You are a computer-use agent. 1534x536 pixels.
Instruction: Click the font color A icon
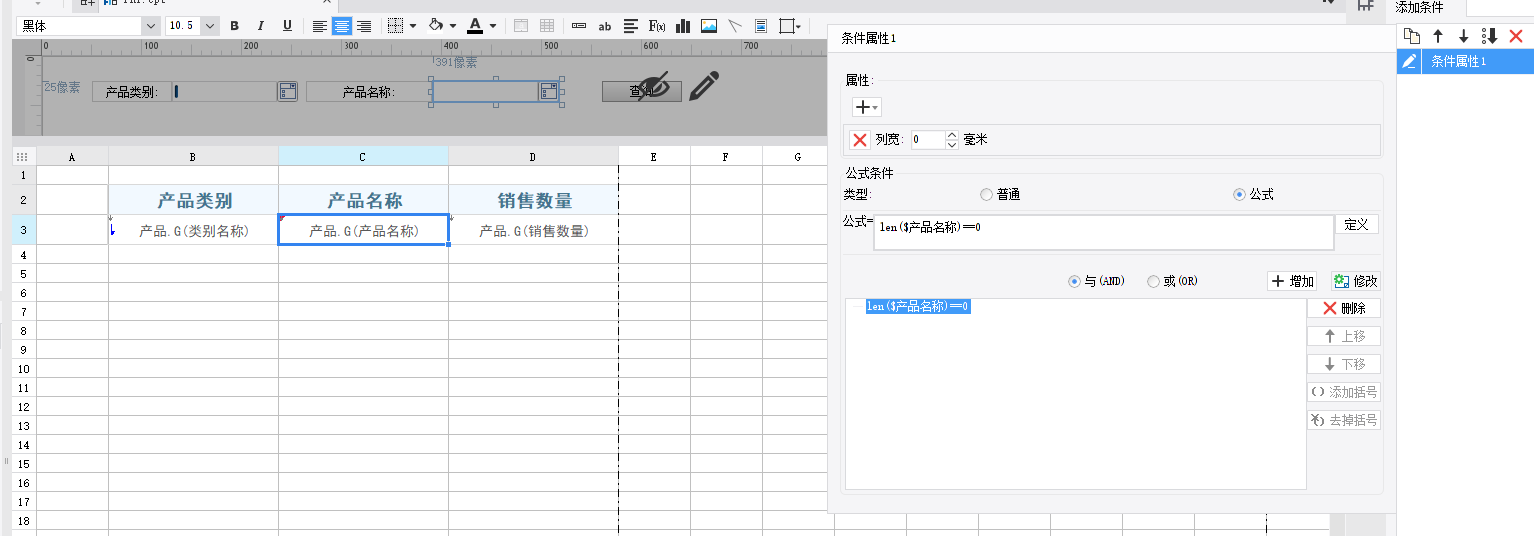[475, 26]
